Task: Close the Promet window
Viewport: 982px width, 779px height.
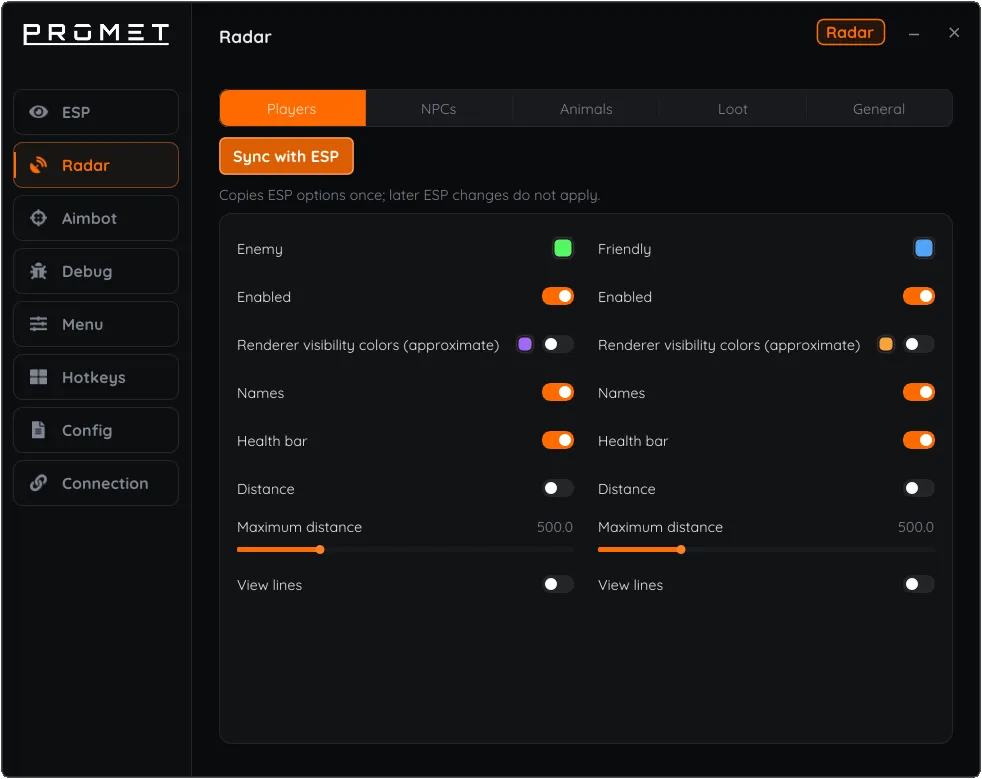Action: point(954,33)
